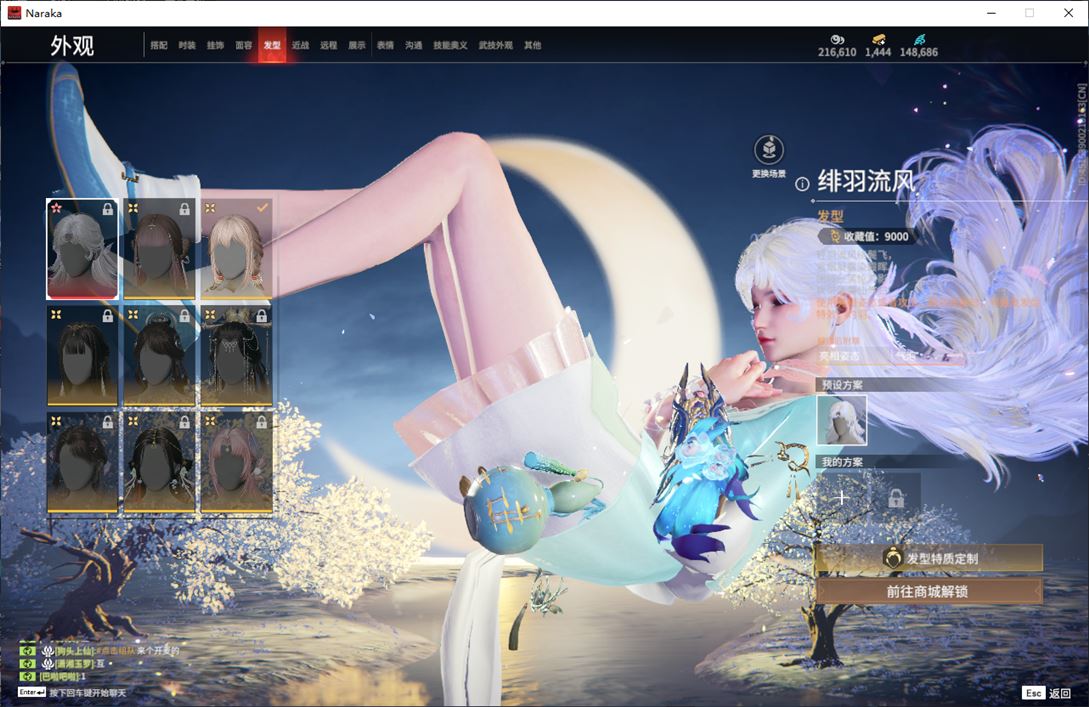This screenshot has height=707, width=1089.
Task: Select the black center-part hairstyle in bottom row
Action: (x=159, y=463)
